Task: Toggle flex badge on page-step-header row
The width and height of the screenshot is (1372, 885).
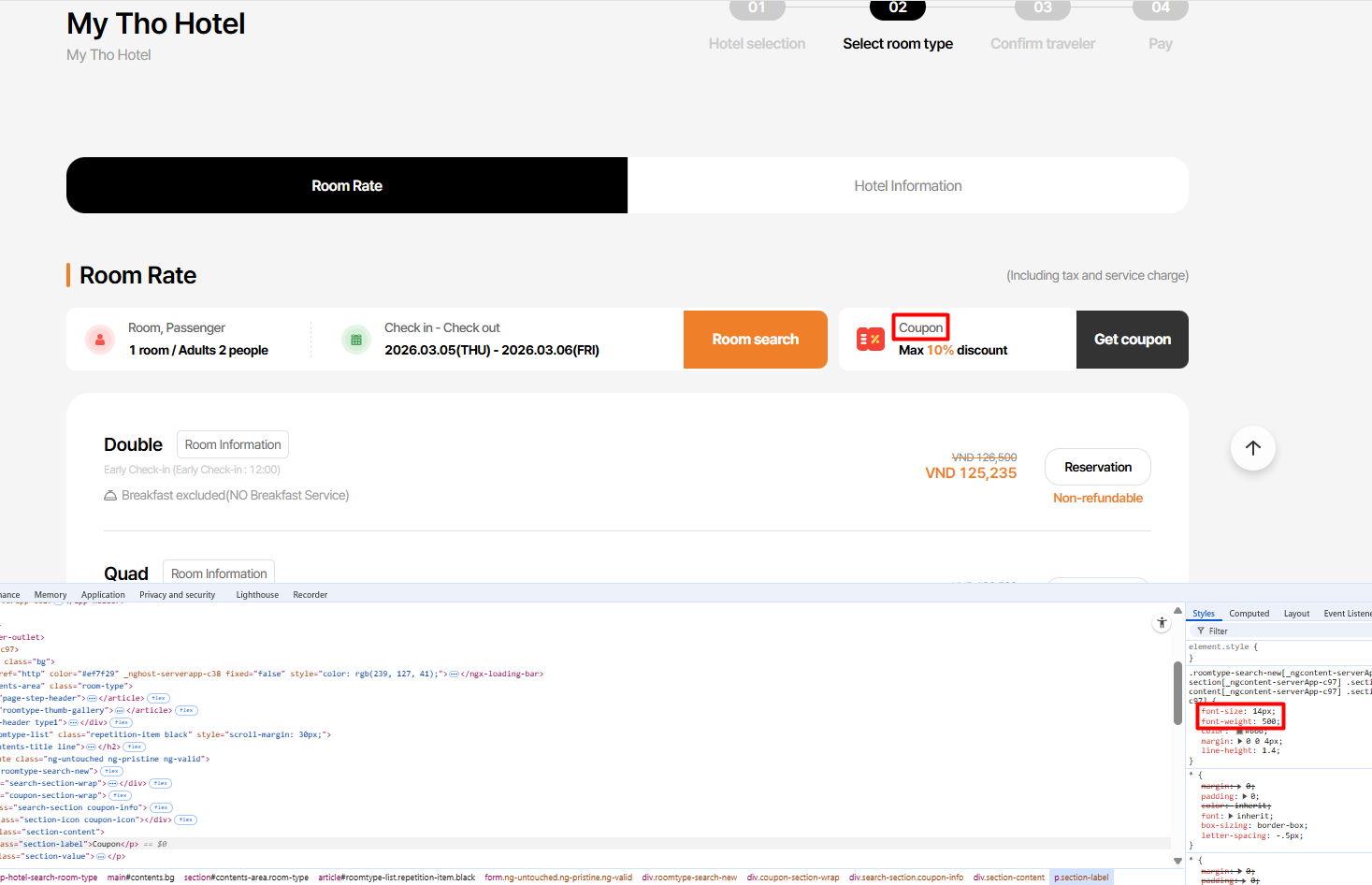Action: click(158, 698)
